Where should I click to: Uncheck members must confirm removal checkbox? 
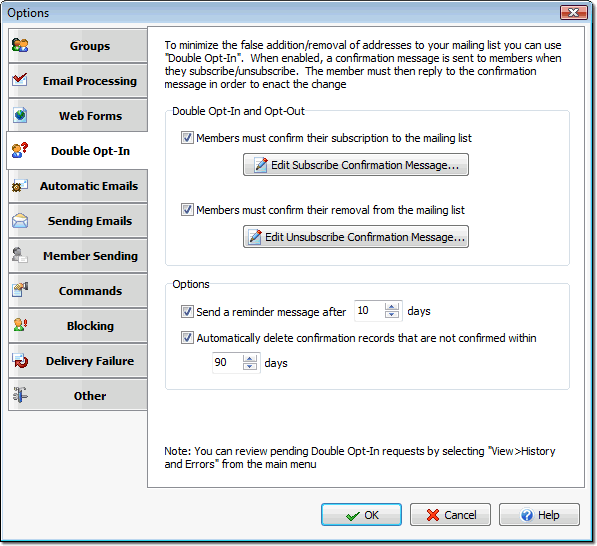click(187, 209)
